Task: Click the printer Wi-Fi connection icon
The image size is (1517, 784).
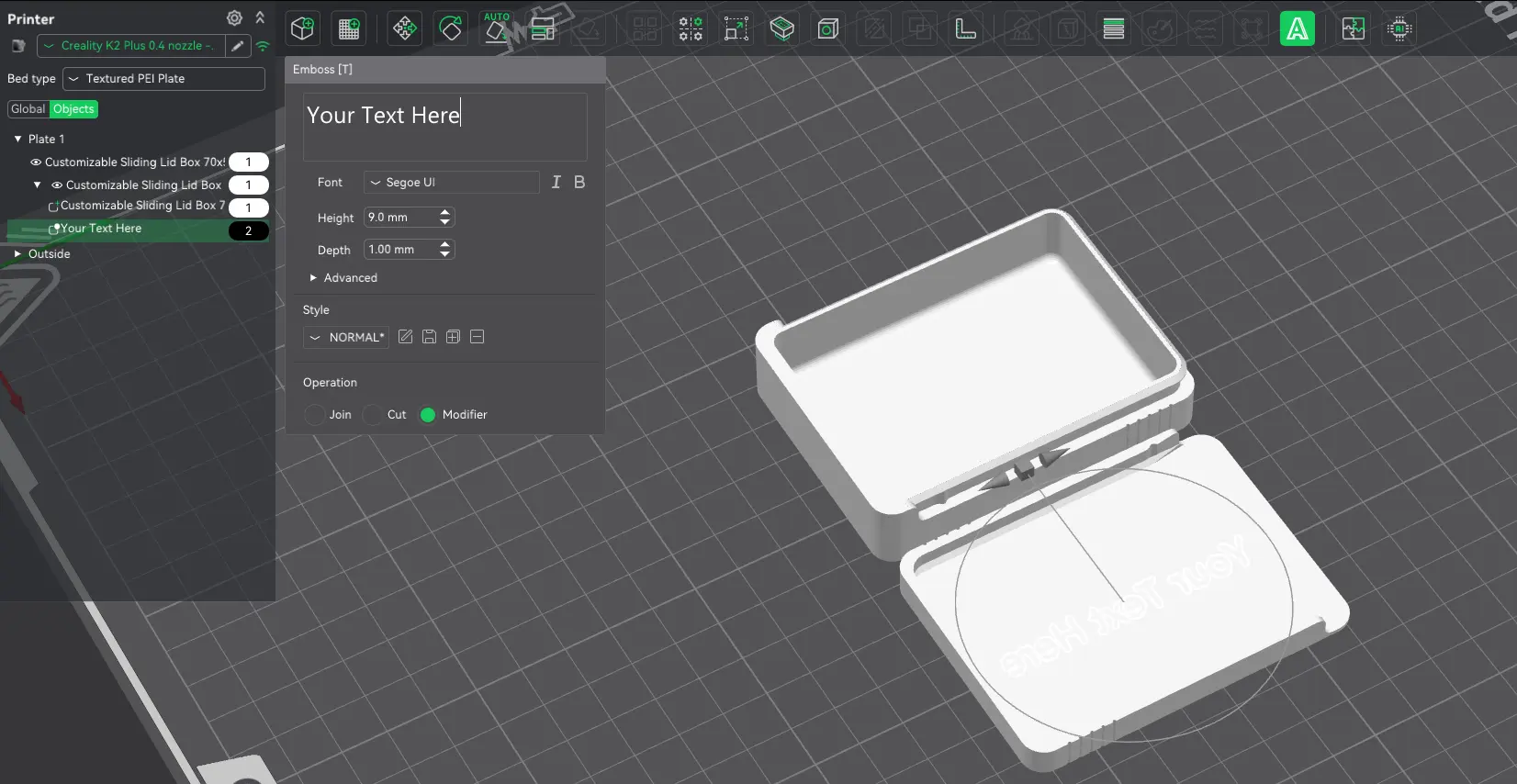Action: pos(263,46)
